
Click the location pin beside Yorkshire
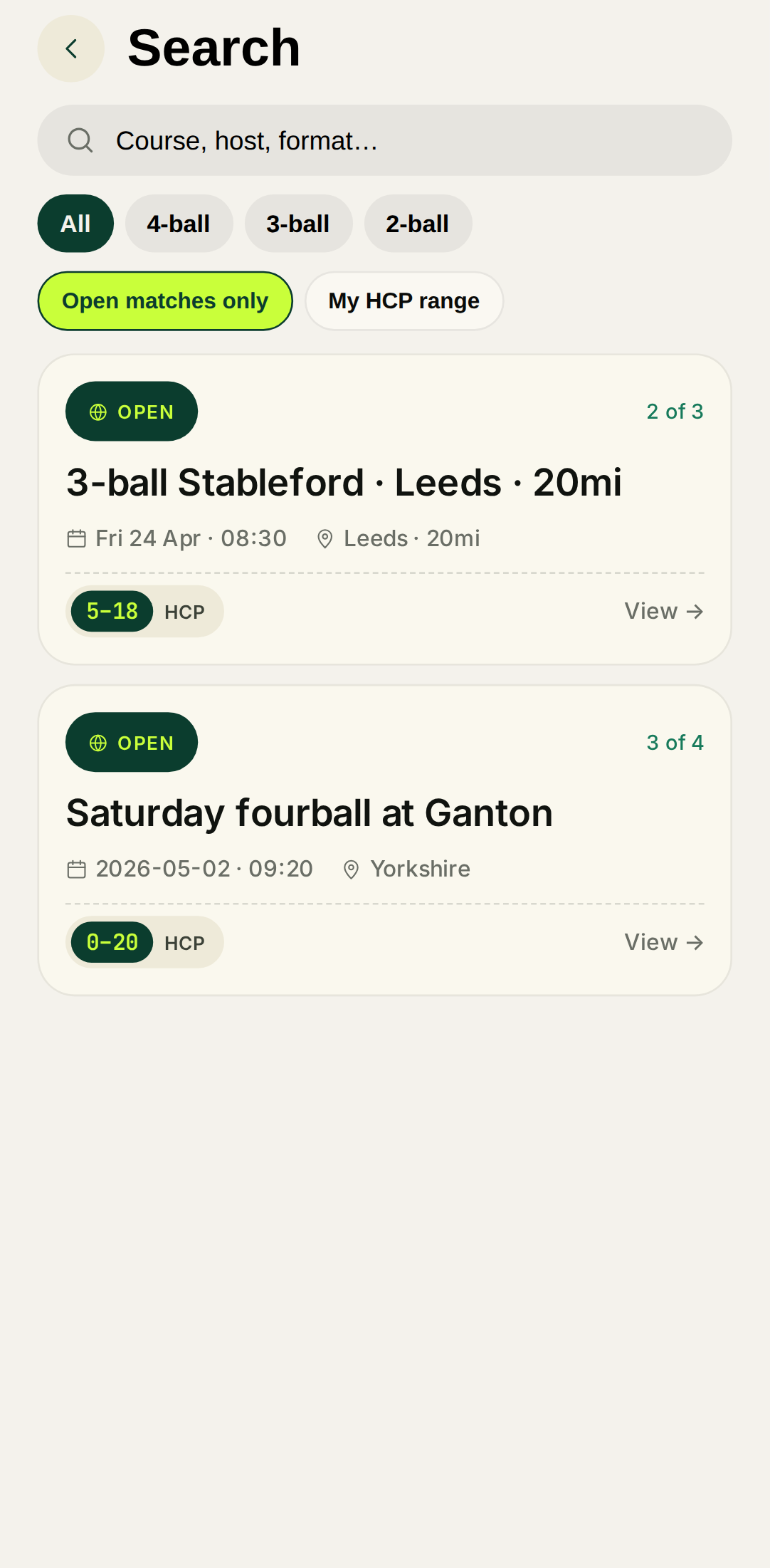click(x=351, y=869)
